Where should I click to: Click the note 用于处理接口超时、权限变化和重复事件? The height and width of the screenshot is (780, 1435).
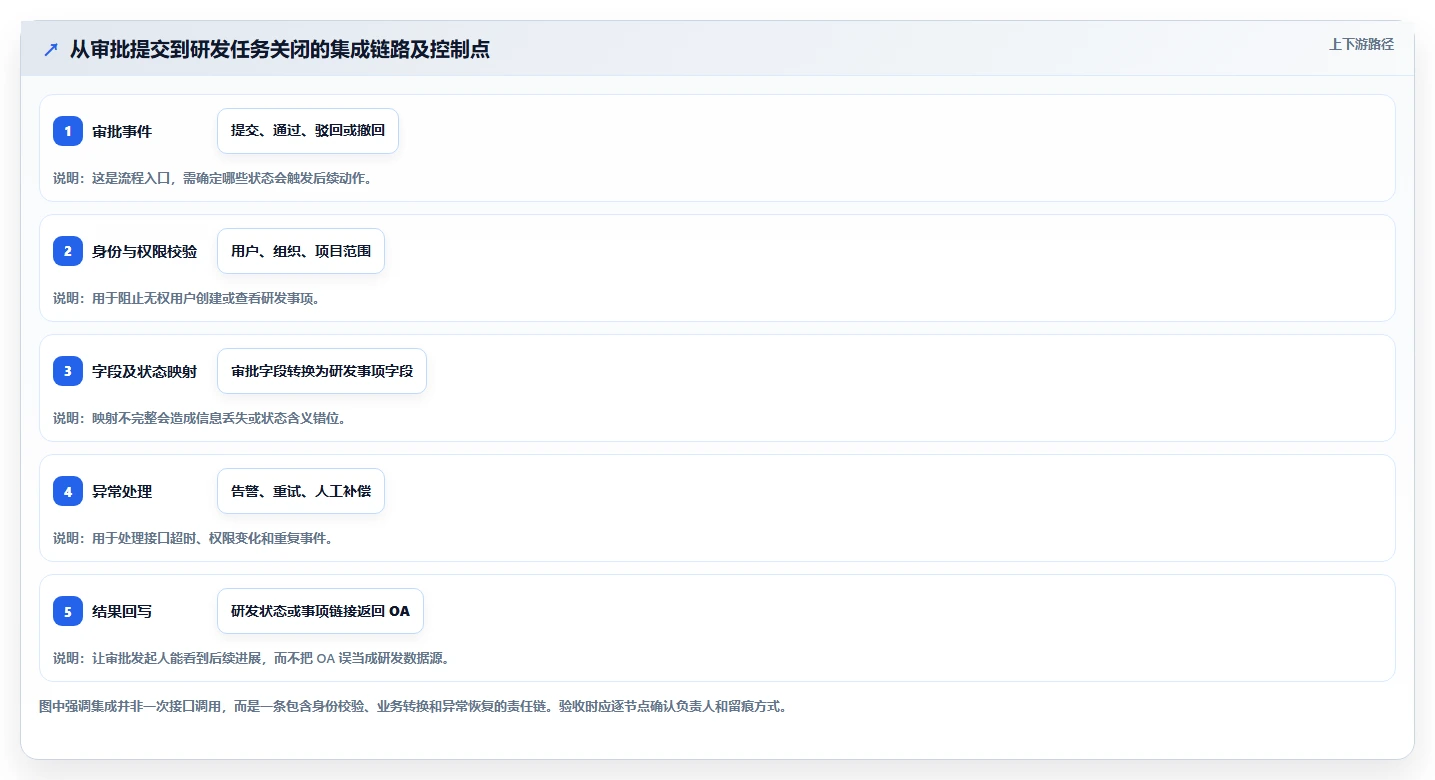(193, 538)
